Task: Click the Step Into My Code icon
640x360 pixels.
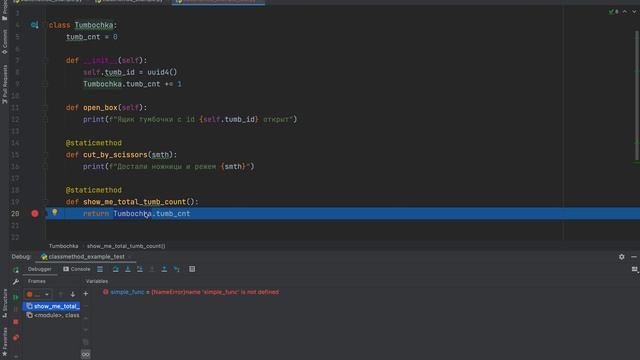Action: (140, 269)
